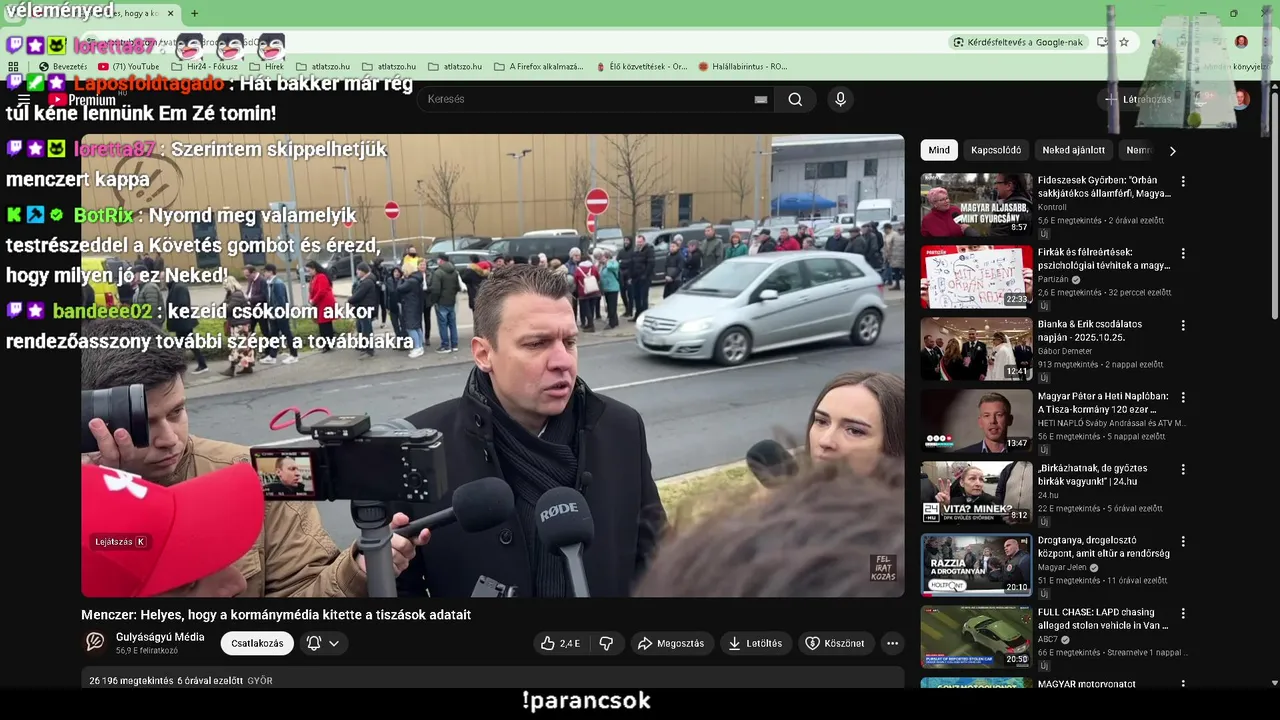Select the Mind filter chip
The width and height of the screenshot is (1280, 720).
pos(939,150)
